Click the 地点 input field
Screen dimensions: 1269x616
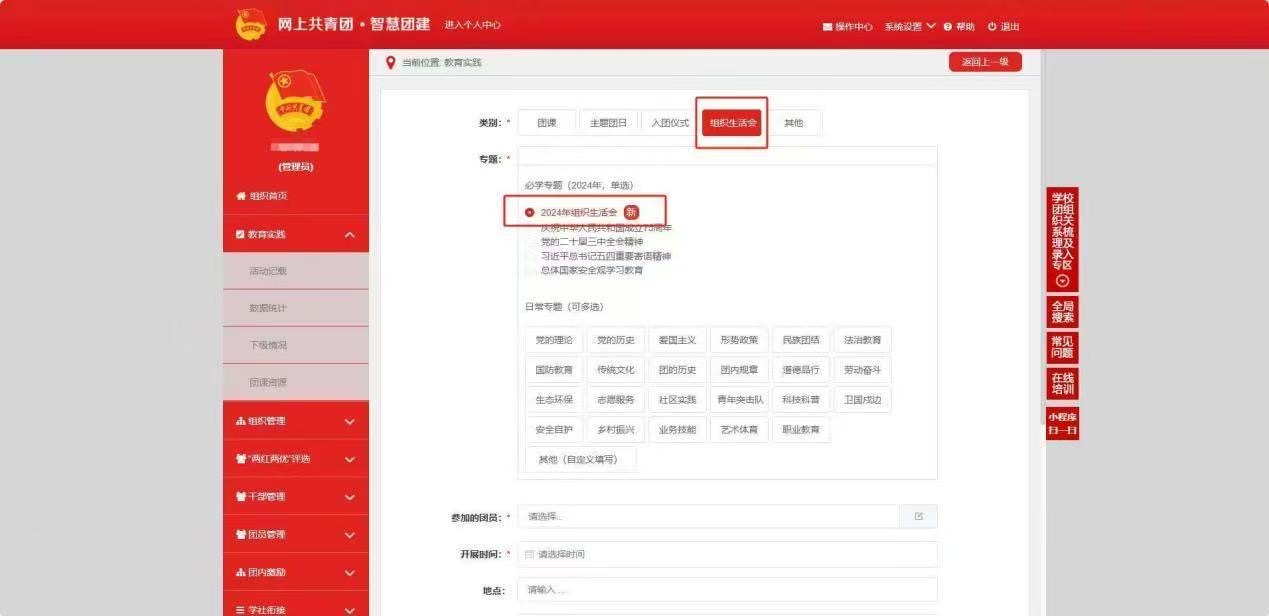(x=727, y=590)
